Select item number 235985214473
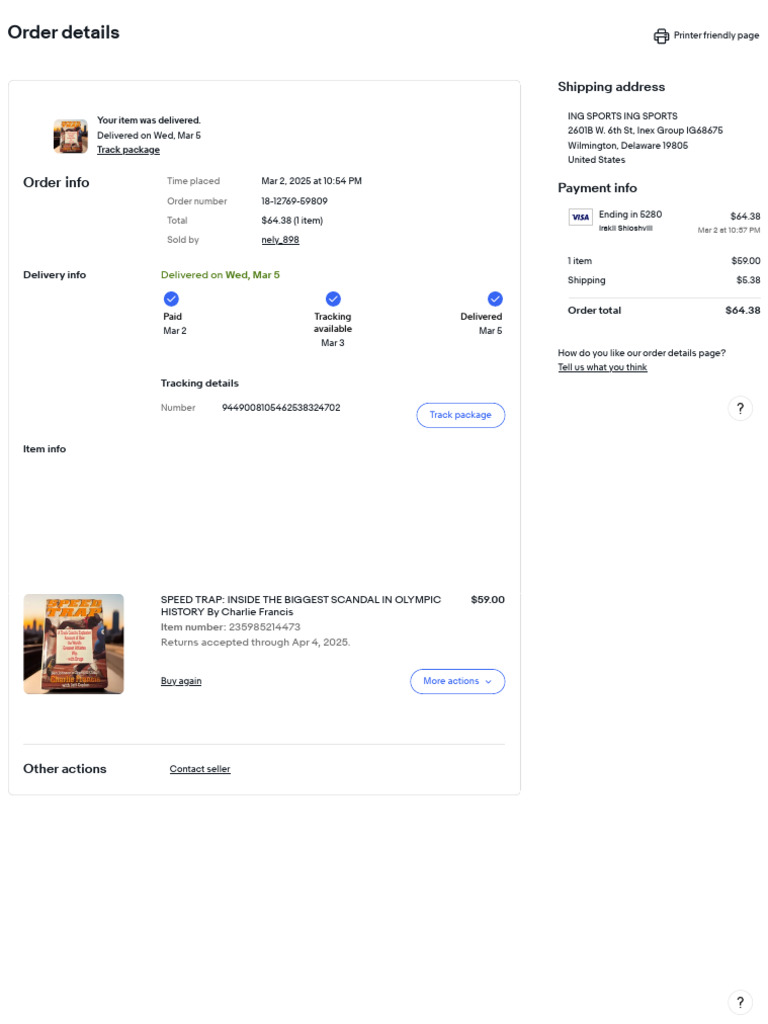The width and height of the screenshot is (768, 1024). (x=264, y=627)
